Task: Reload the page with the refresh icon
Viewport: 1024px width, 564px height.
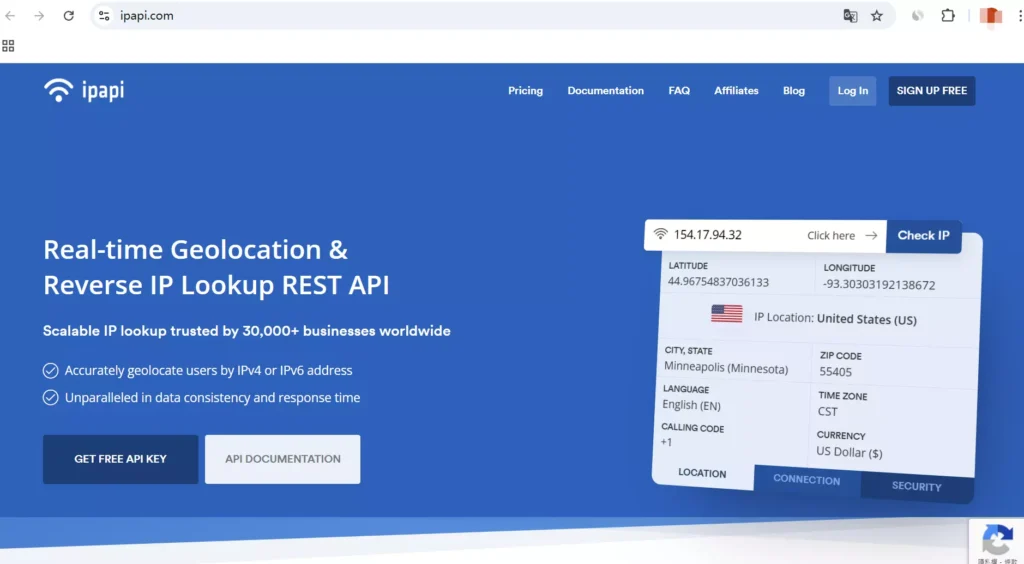Action: (68, 16)
